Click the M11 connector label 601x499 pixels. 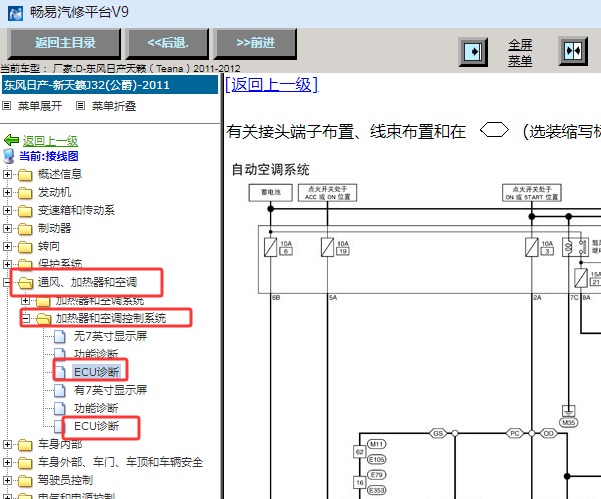point(377,444)
